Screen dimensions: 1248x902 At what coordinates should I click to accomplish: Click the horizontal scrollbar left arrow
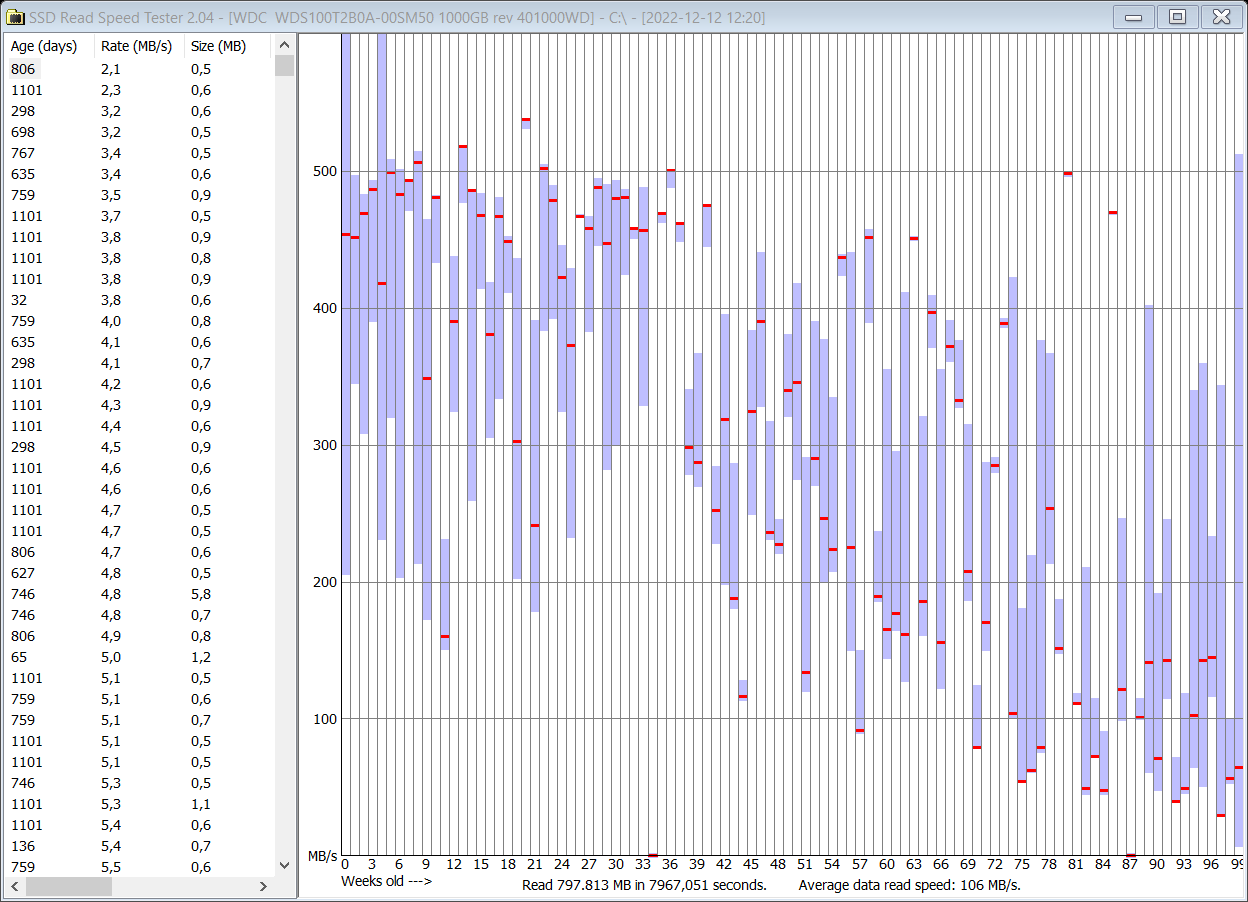pos(15,886)
